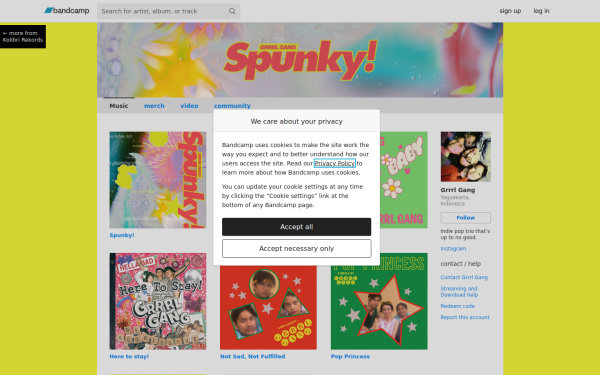Image resolution: width=600 pixels, height=375 pixels.
Task: Go back to more from Kolibri Rekords
Action: (23, 36)
